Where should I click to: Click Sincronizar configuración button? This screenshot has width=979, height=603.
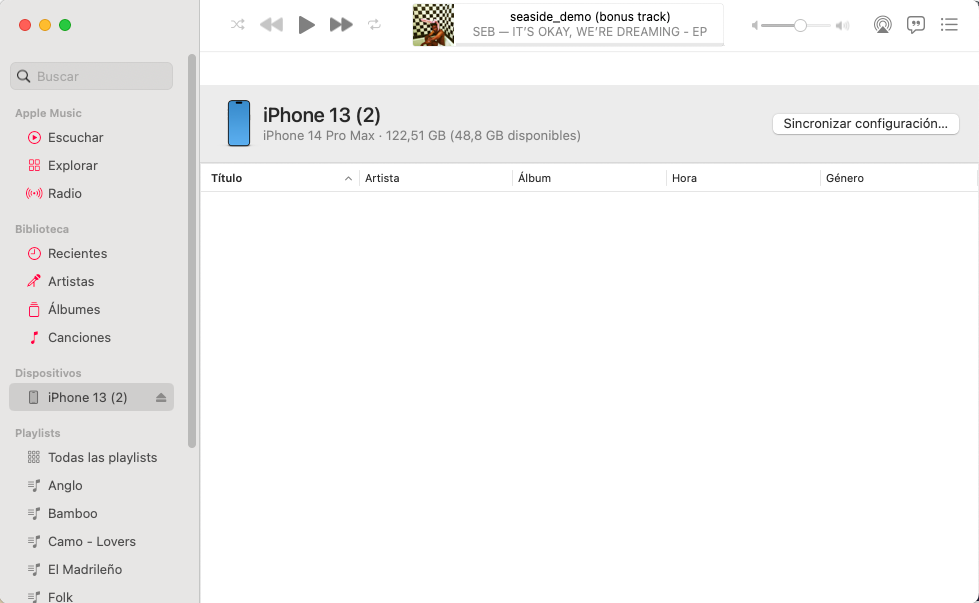865,124
